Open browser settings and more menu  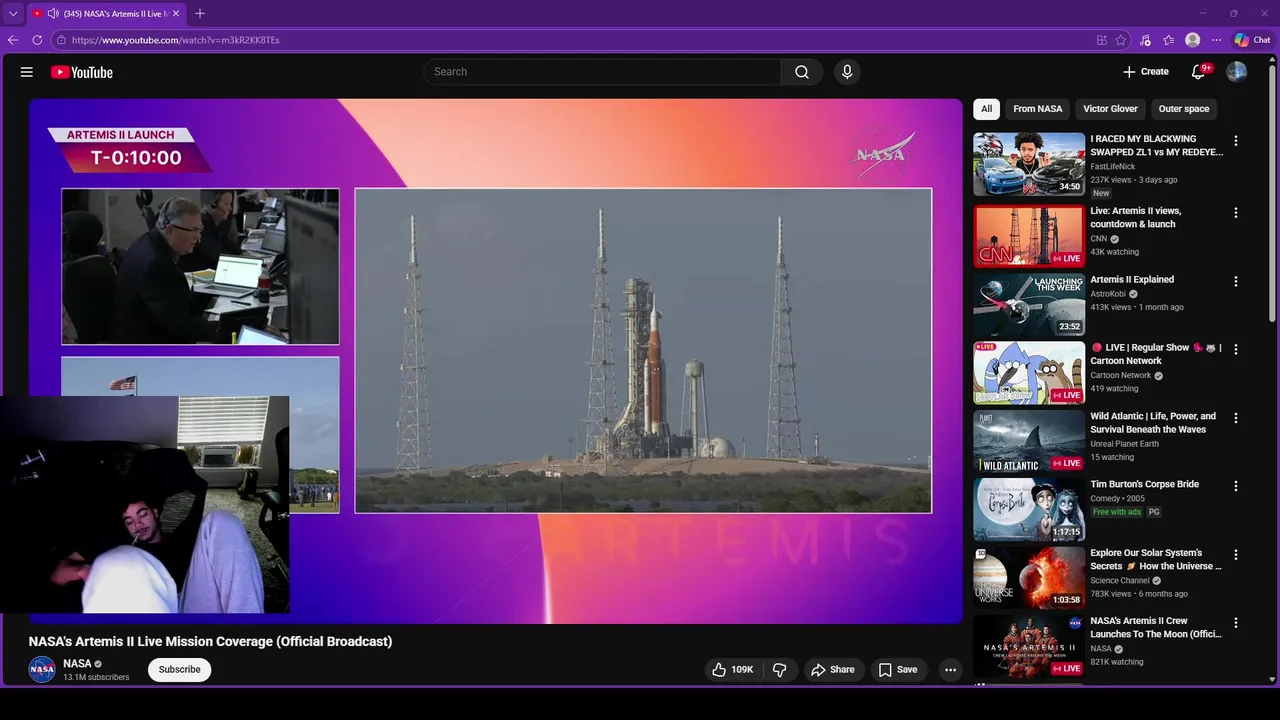coord(1216,40)
